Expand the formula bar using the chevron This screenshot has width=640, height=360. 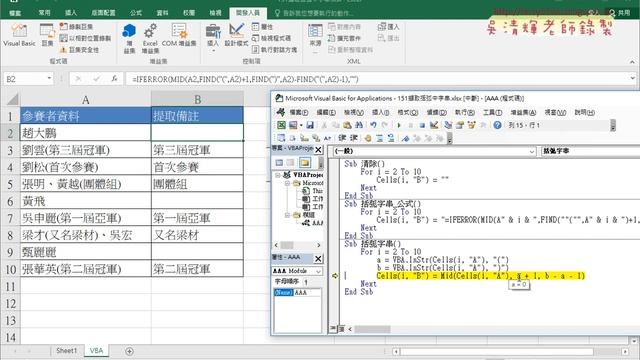point(632,78)
